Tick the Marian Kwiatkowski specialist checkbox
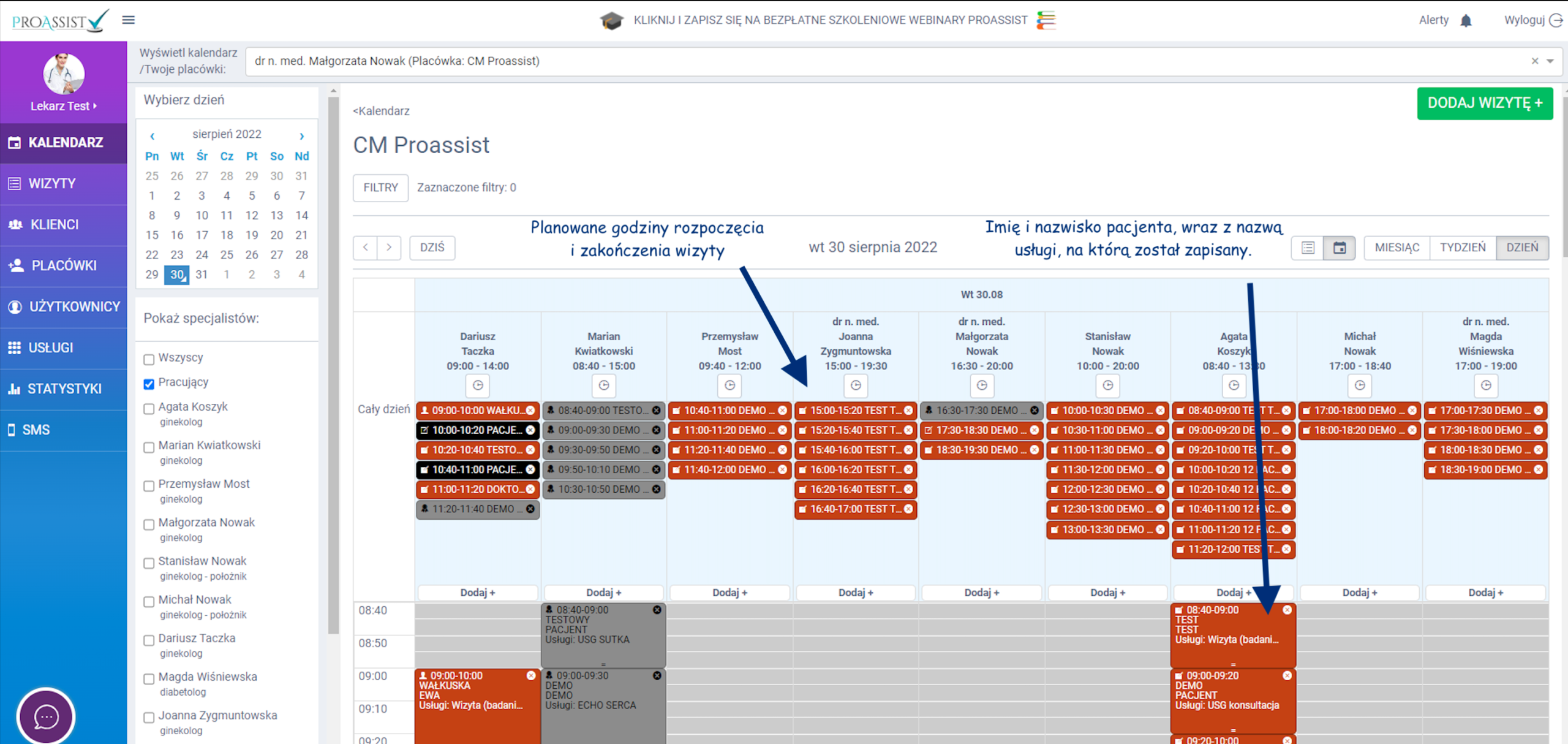The image size is (1568, 744). pyautogui.click(x=149, y=447)
